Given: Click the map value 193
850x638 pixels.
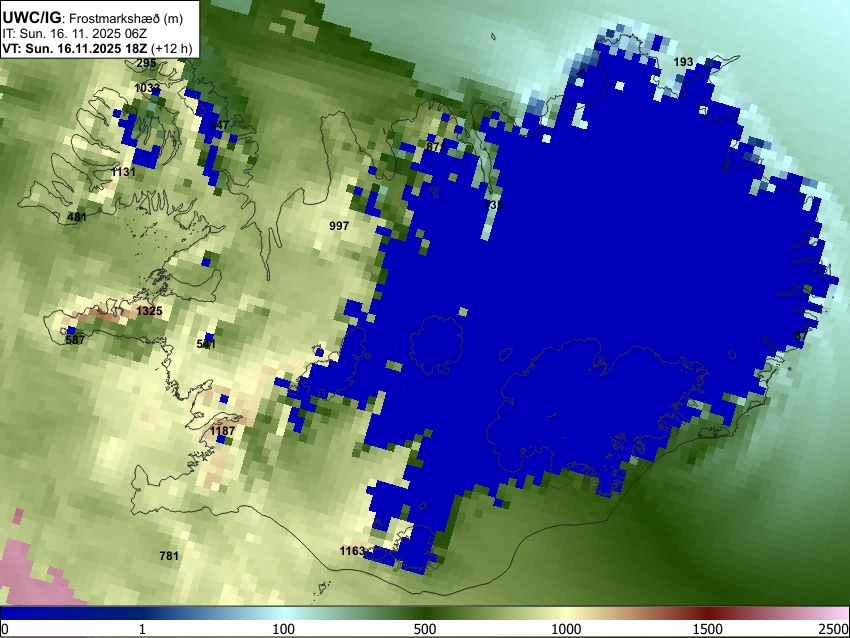Looking at the screenshot, I should coord(683,62).
